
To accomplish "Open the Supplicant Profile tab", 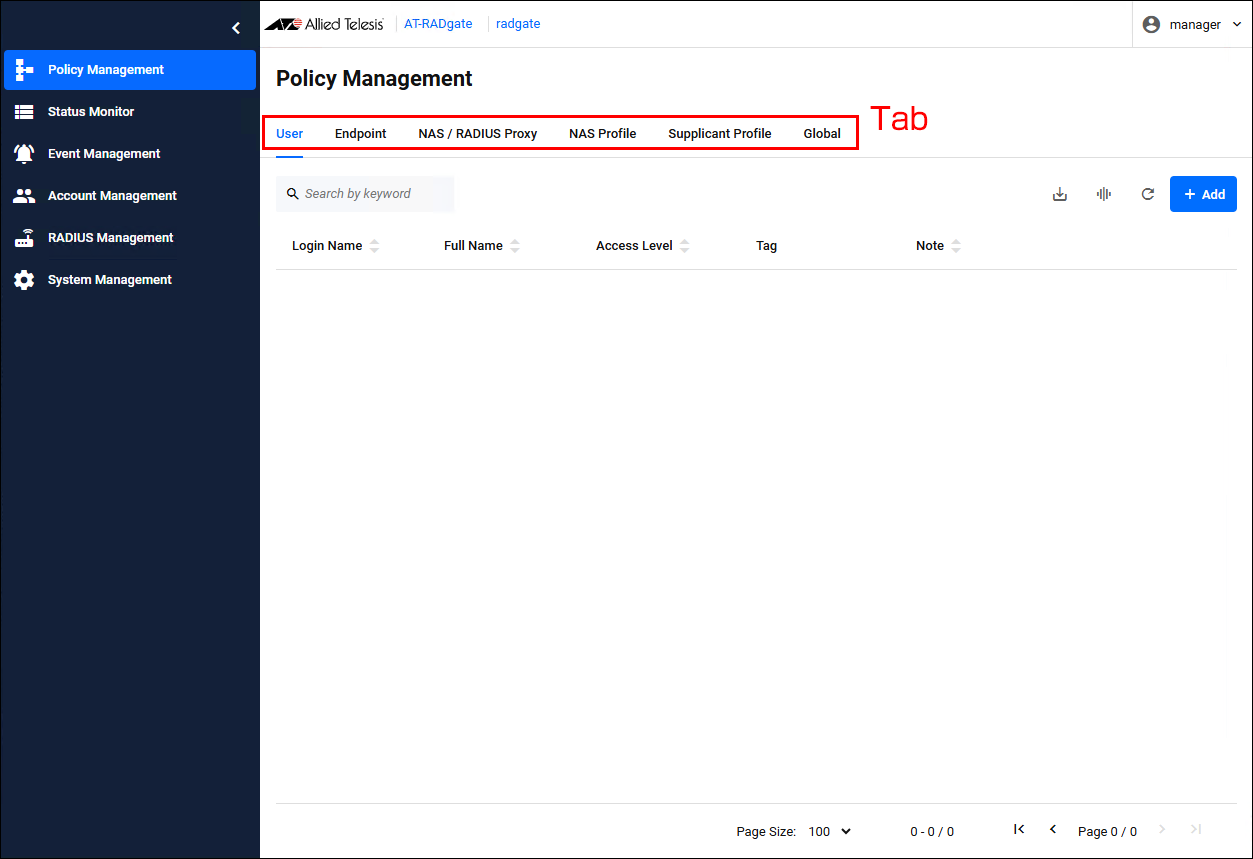I will pos(719,134).
